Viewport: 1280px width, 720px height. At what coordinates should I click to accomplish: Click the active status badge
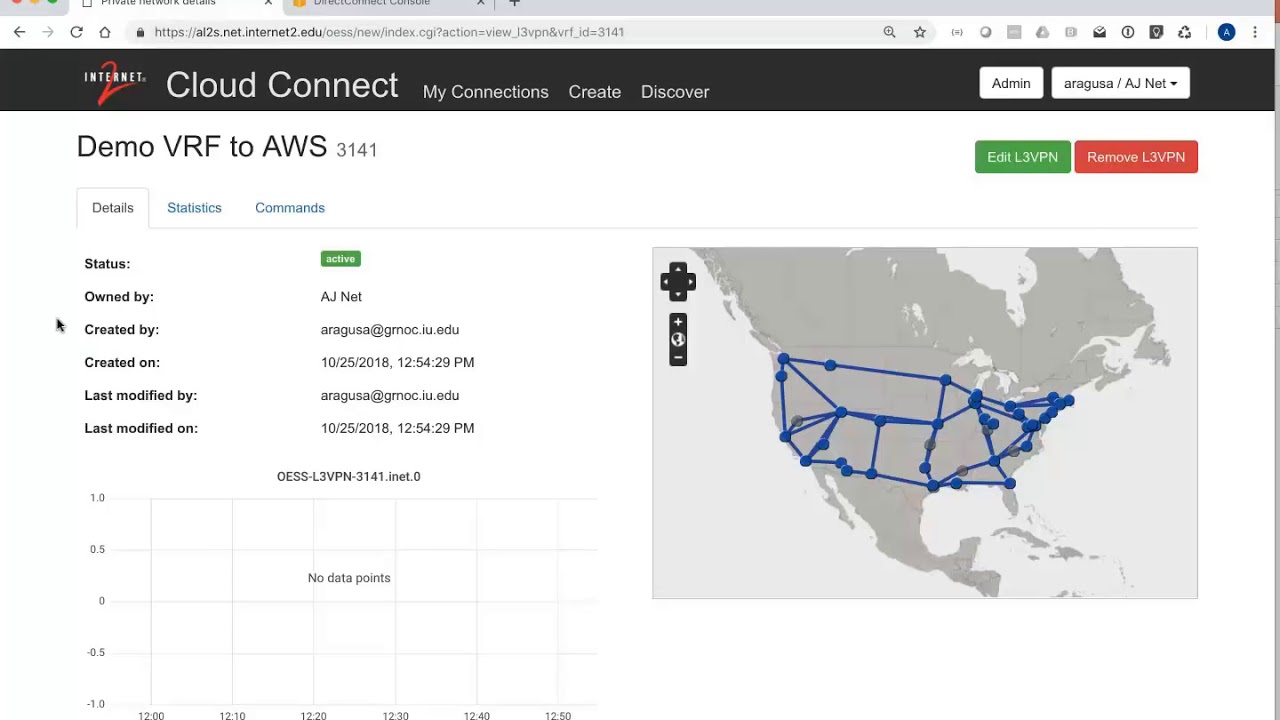coord(340,259)
